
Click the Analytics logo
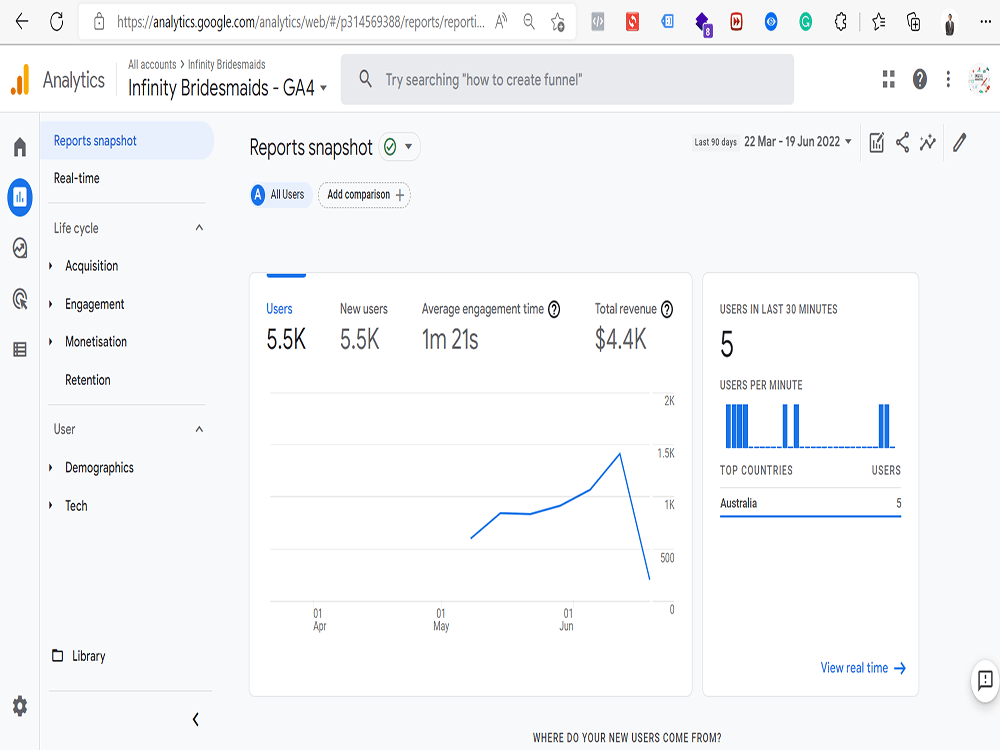[57, 80]
